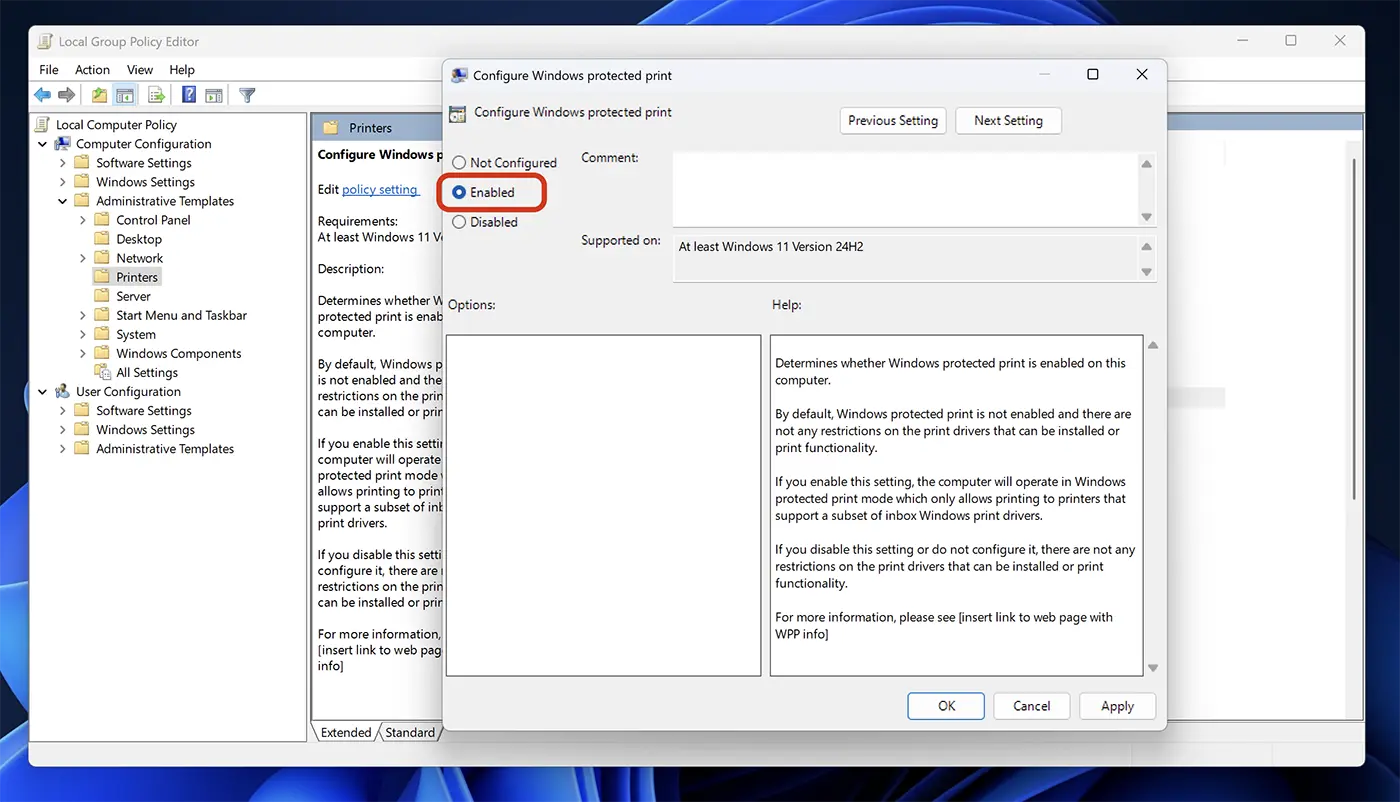1400x802 pixels.
Task: Open Help via the blue question mark icon
Action: 189,95
